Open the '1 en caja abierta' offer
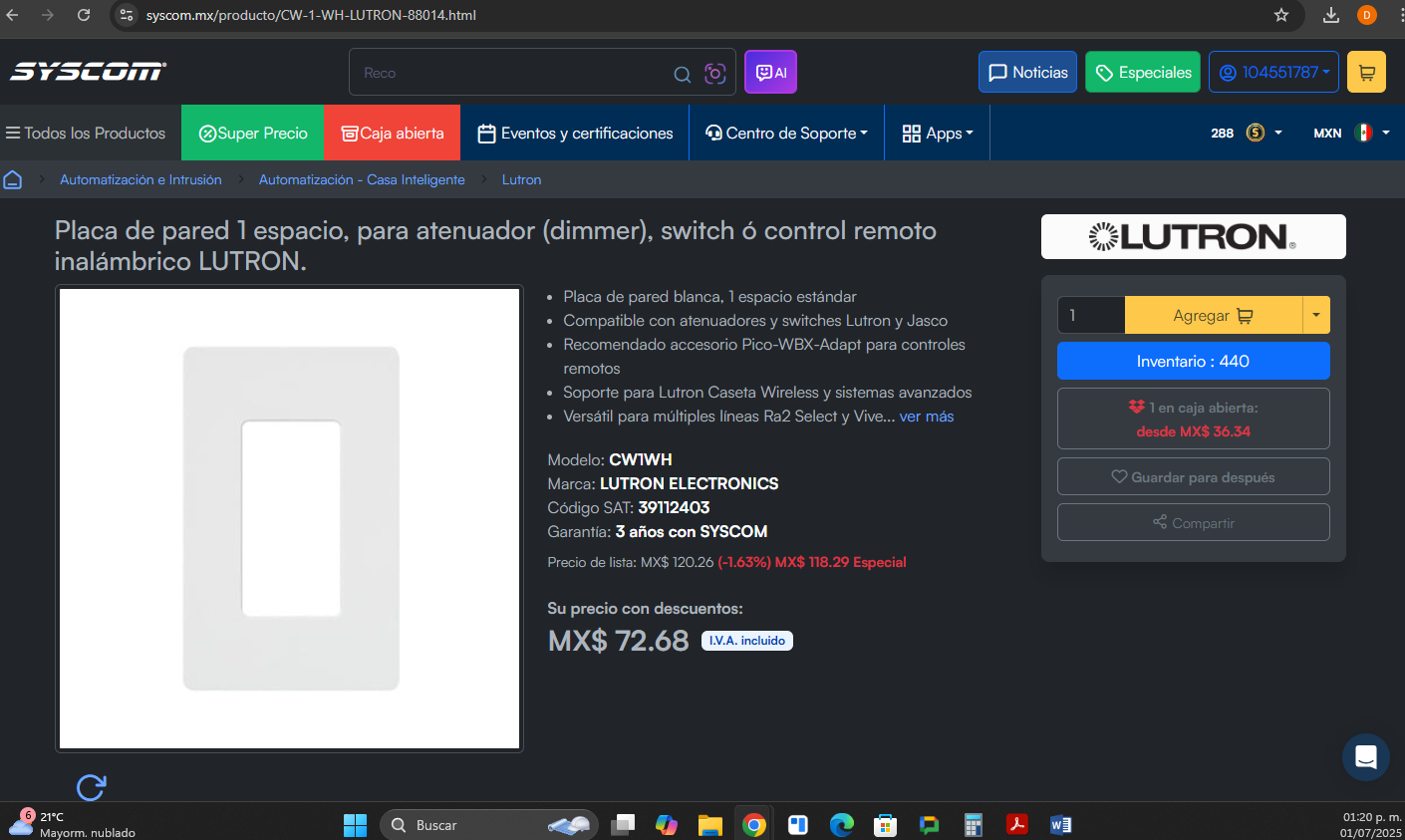 pyautogui.click(x=1193, y=419)
